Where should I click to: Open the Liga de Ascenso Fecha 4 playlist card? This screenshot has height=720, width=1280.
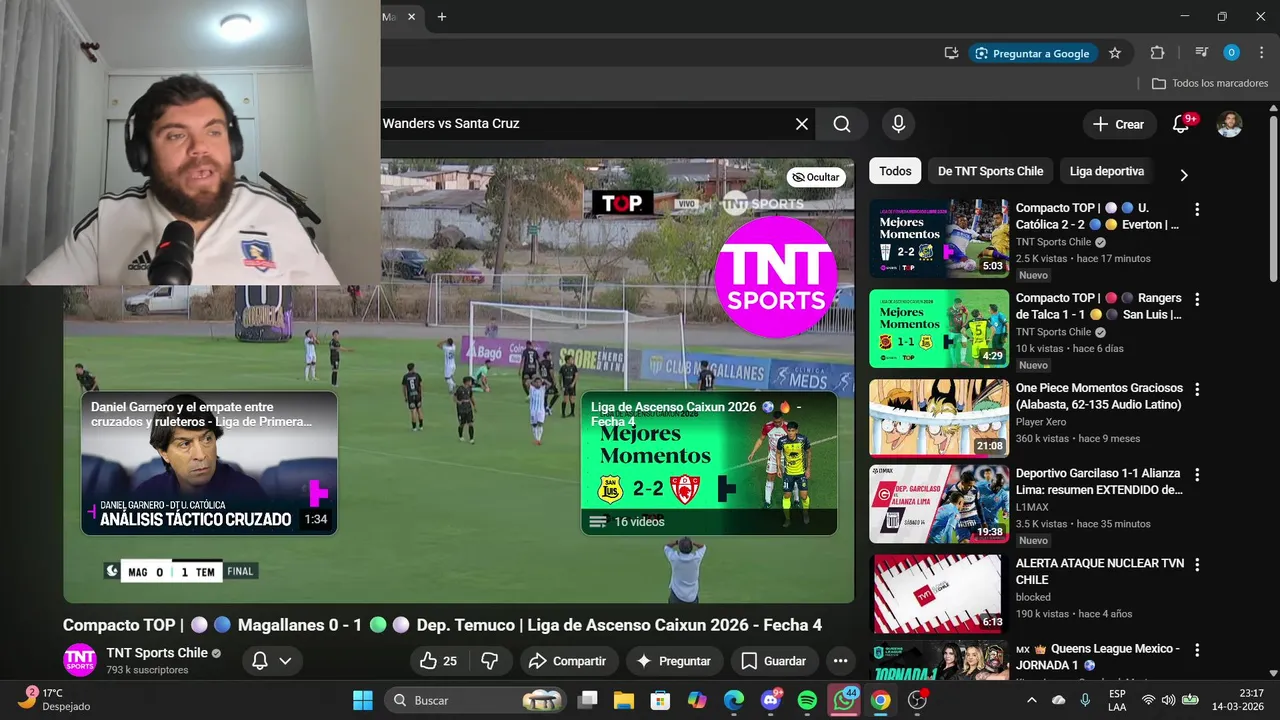tap(709, 463)
